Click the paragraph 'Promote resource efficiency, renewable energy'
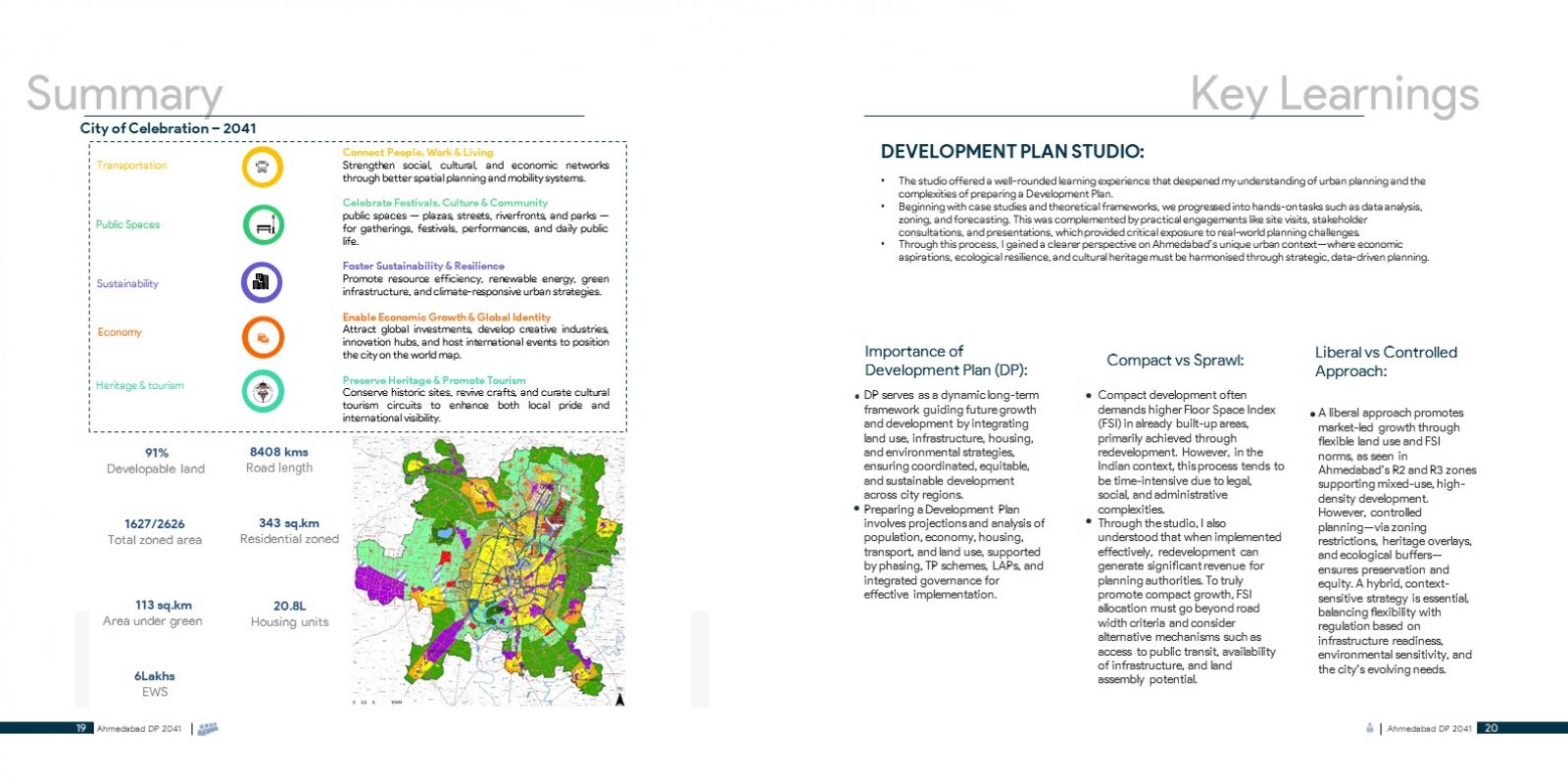1568x784 pixels. pyautogui.click(x=475, y=286)
